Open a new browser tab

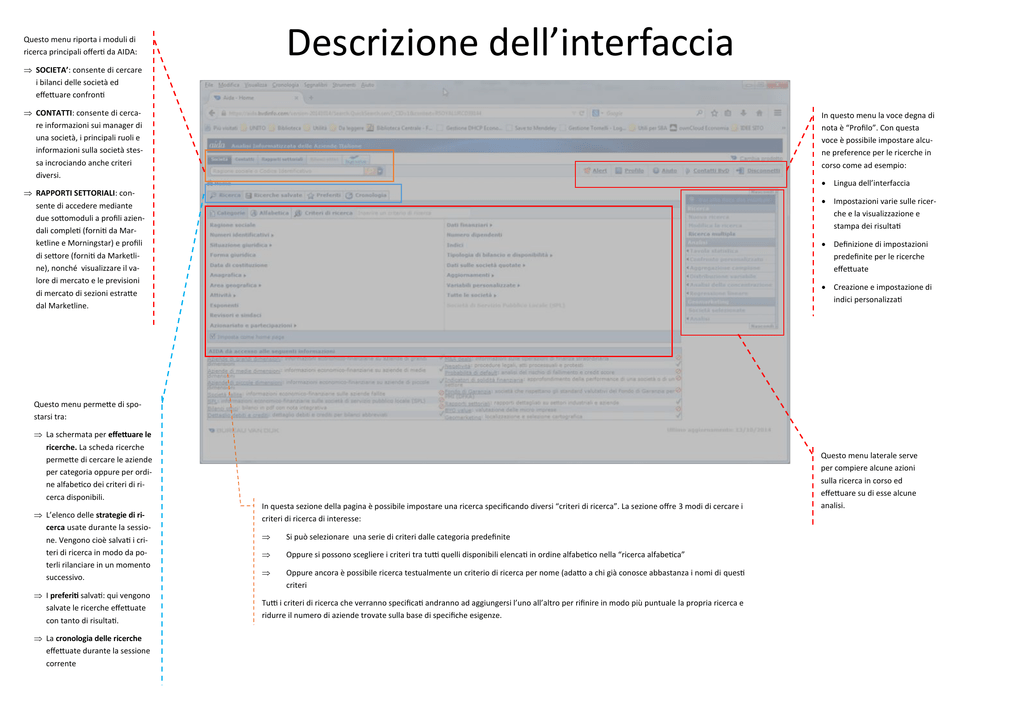(x=311, y=98)
